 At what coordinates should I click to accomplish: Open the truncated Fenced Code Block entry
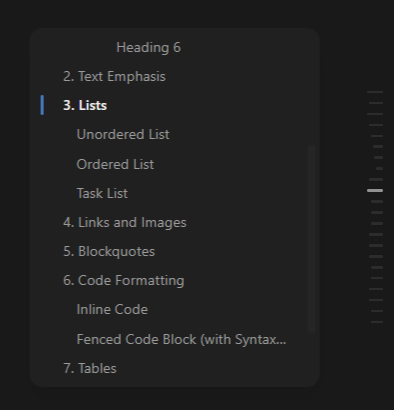181,339
